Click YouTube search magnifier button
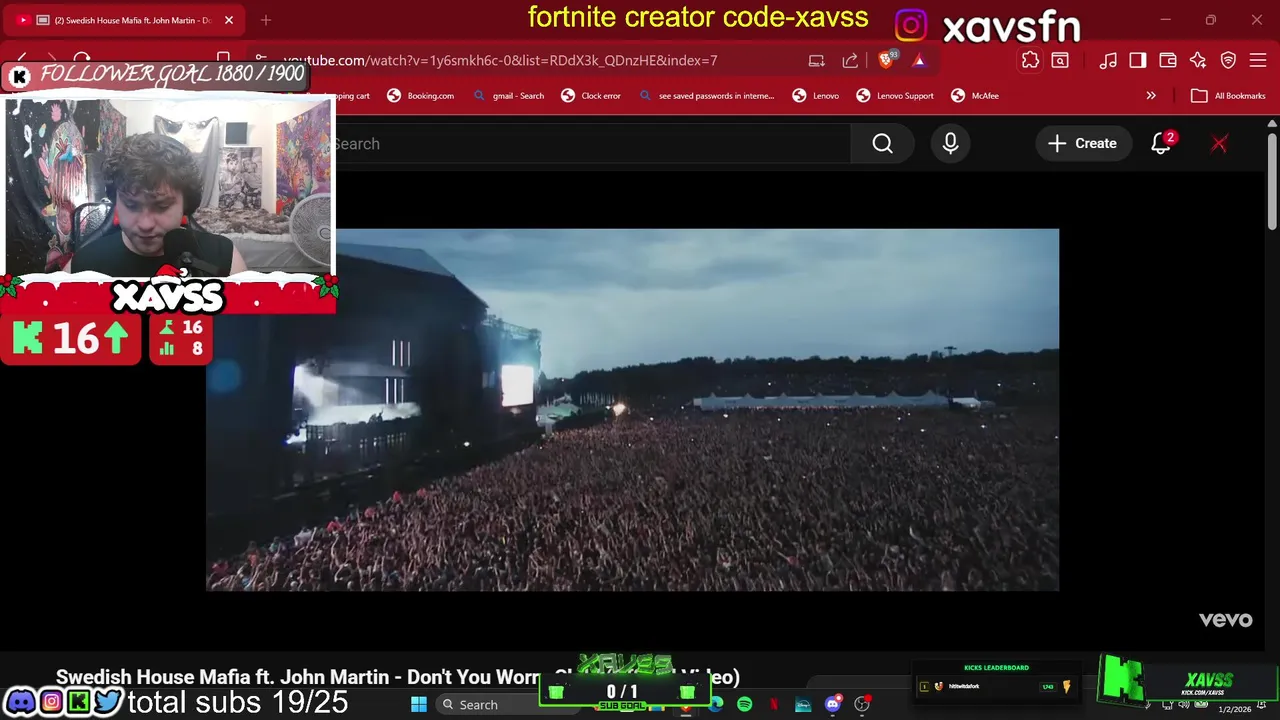 (x=882, y=144)
